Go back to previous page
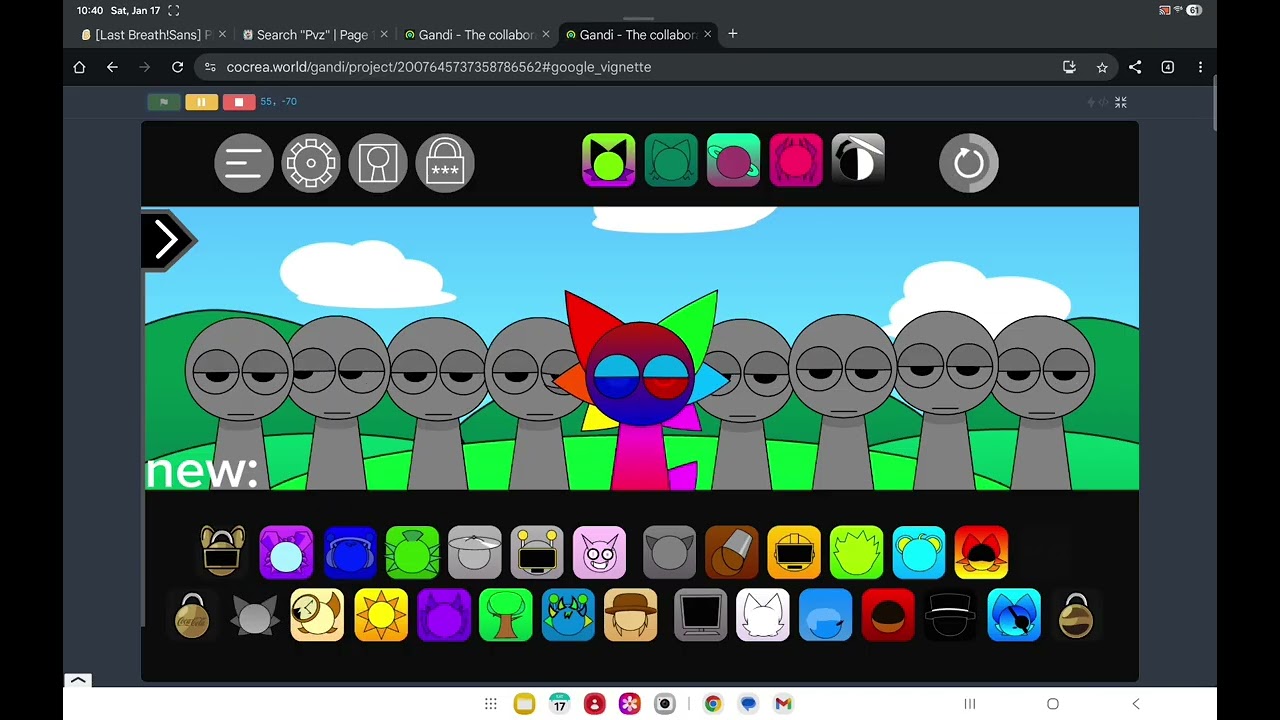1280x720 pixels. [112, 67]
